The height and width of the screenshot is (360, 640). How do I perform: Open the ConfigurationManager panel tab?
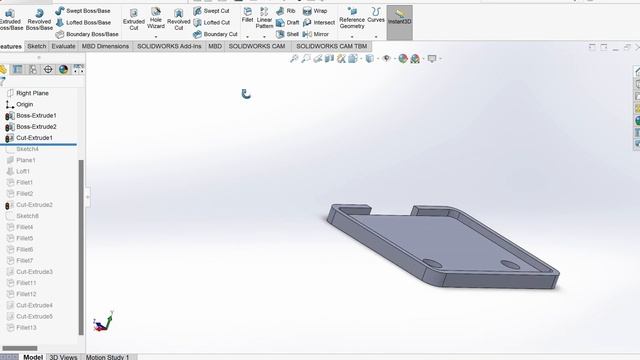pyautogui.click(x=33, y=69)
